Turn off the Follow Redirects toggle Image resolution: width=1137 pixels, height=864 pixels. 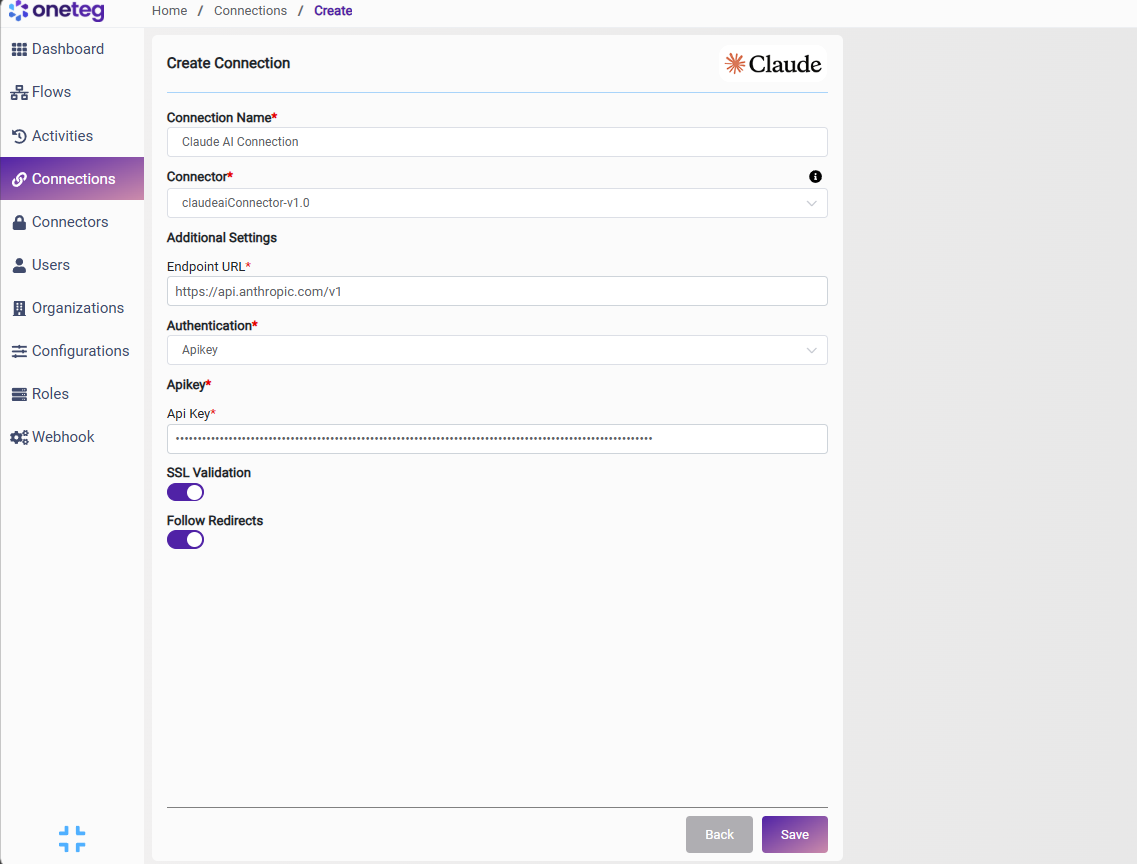(x=186, y=540)
